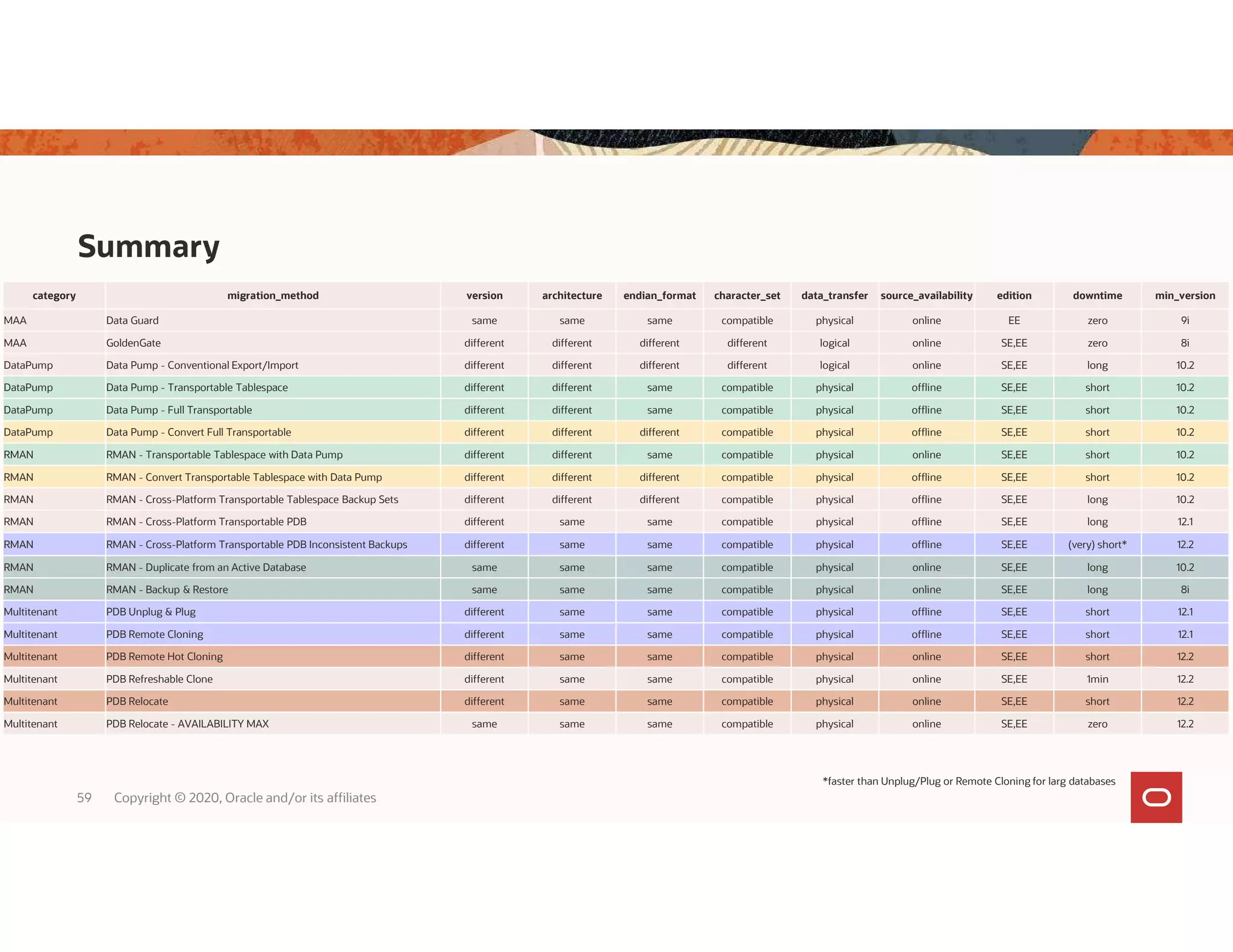
Task: Select PDB Relocate - AVAILABILITY MAX cell
Action: (187, 724)
